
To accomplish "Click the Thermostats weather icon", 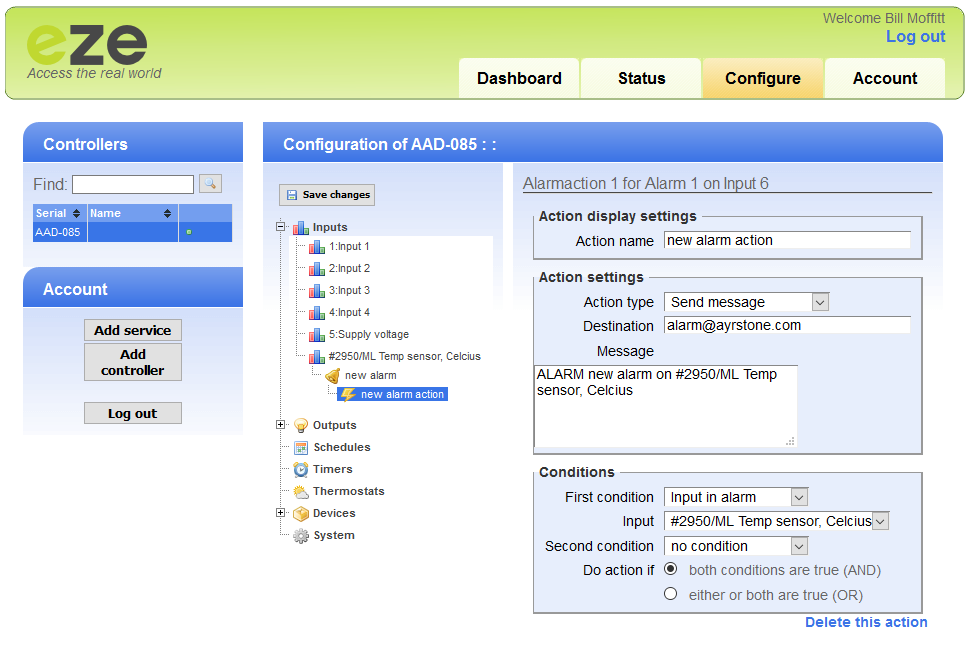I will 301,491.
